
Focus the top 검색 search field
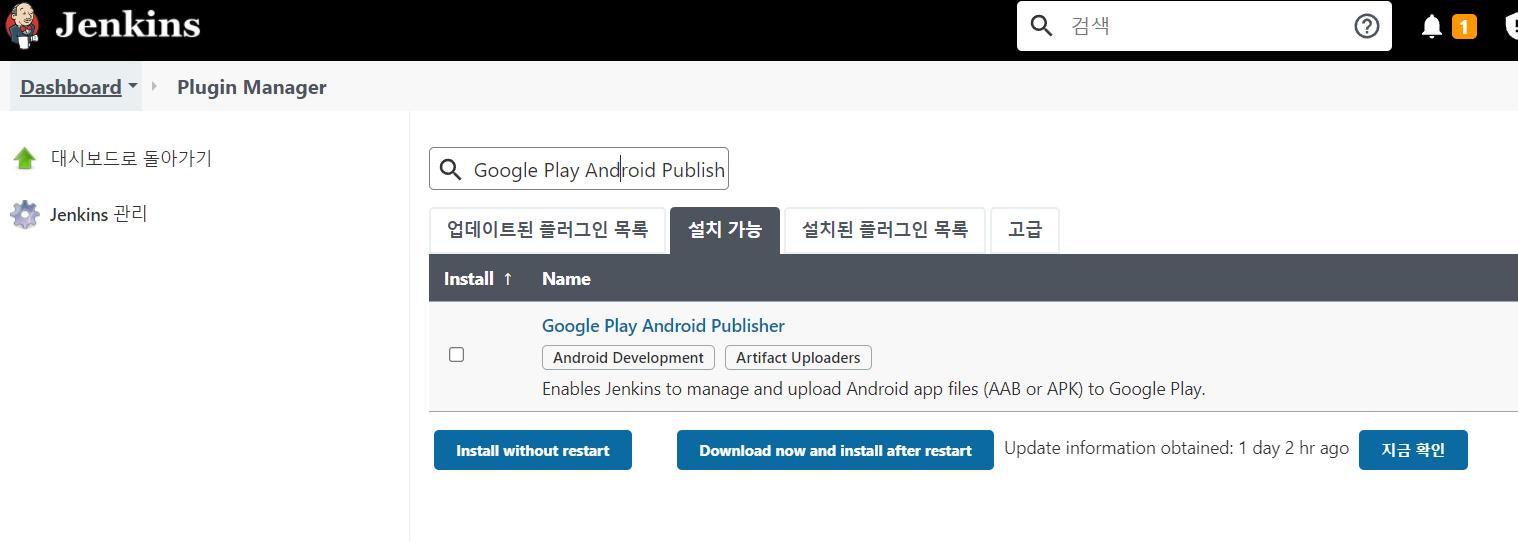click(1204, 26)
